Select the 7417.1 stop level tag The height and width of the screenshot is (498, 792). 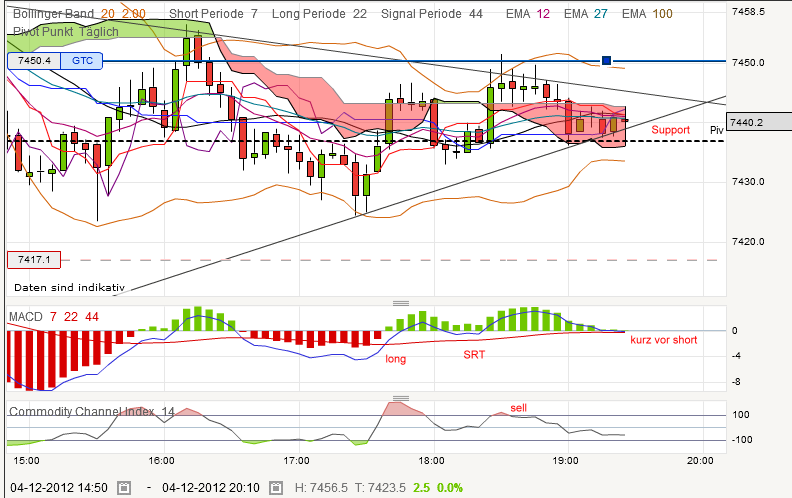34,260
